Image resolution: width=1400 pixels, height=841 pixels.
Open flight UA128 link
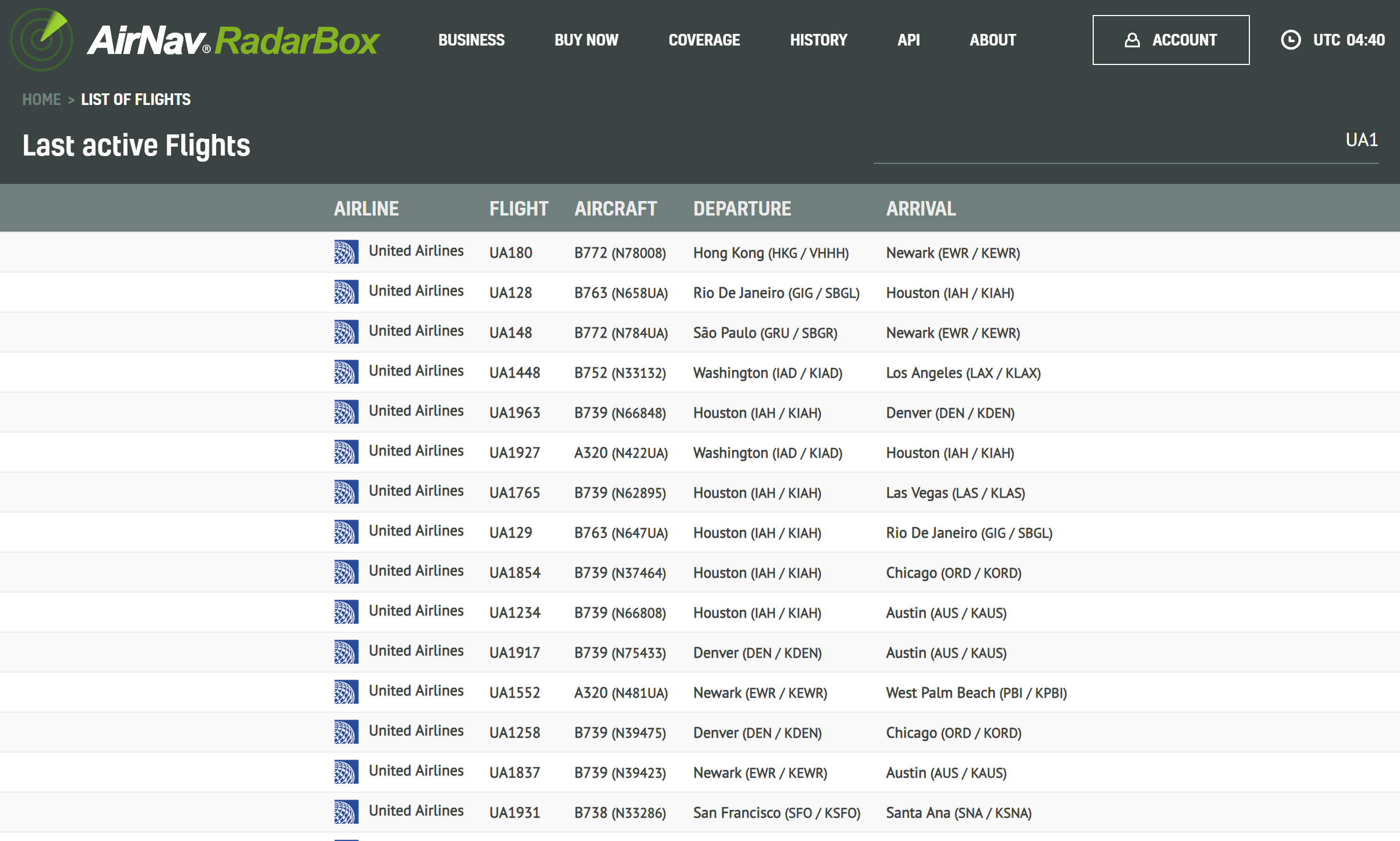coord(510,293)
